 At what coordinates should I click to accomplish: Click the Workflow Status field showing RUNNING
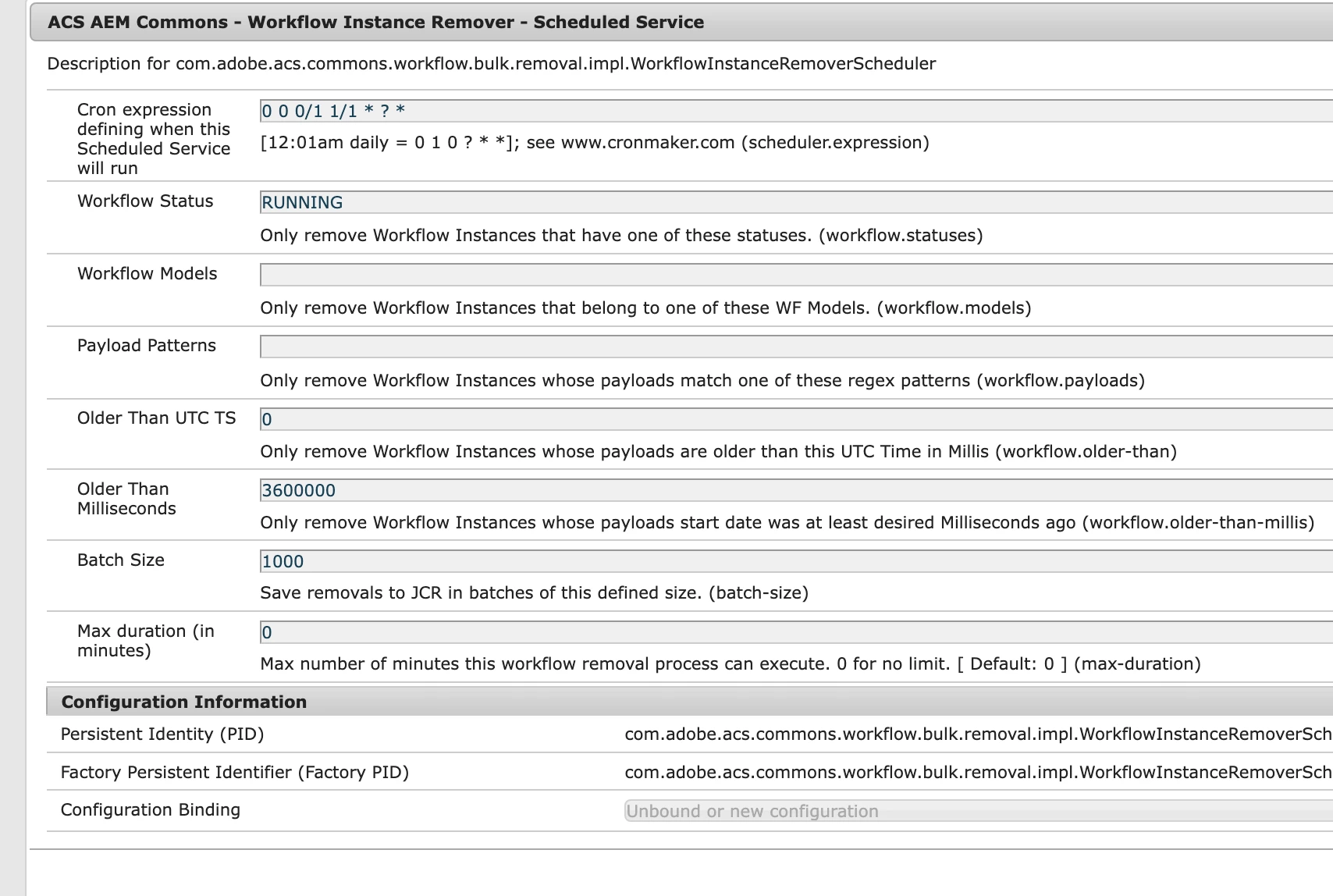[796, 202]
